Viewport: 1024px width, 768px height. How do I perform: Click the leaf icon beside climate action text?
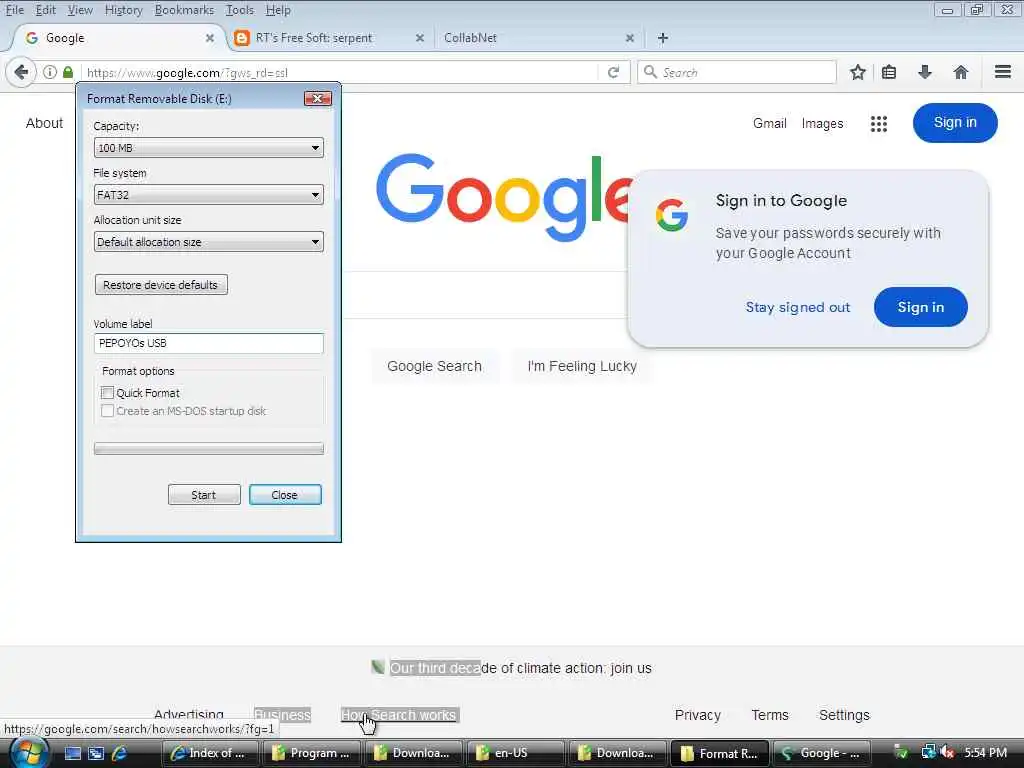tap(377, 667)
